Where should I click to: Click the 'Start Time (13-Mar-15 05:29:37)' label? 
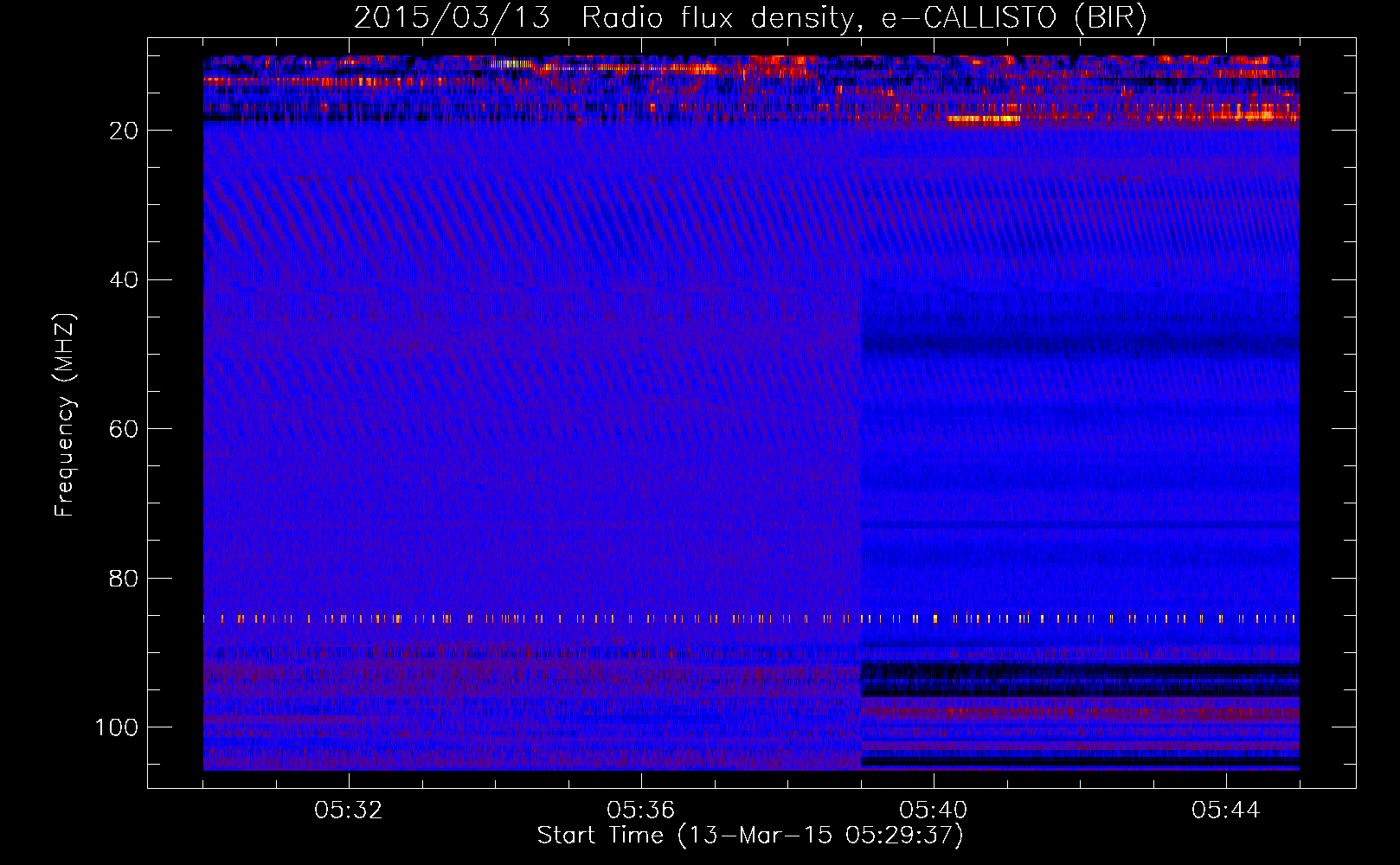point(750,836)
